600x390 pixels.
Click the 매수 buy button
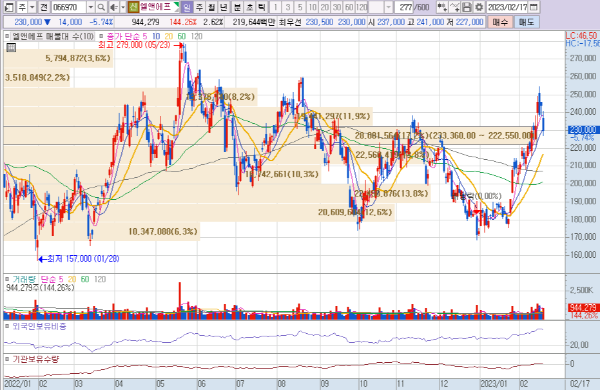tap(500, 22)
